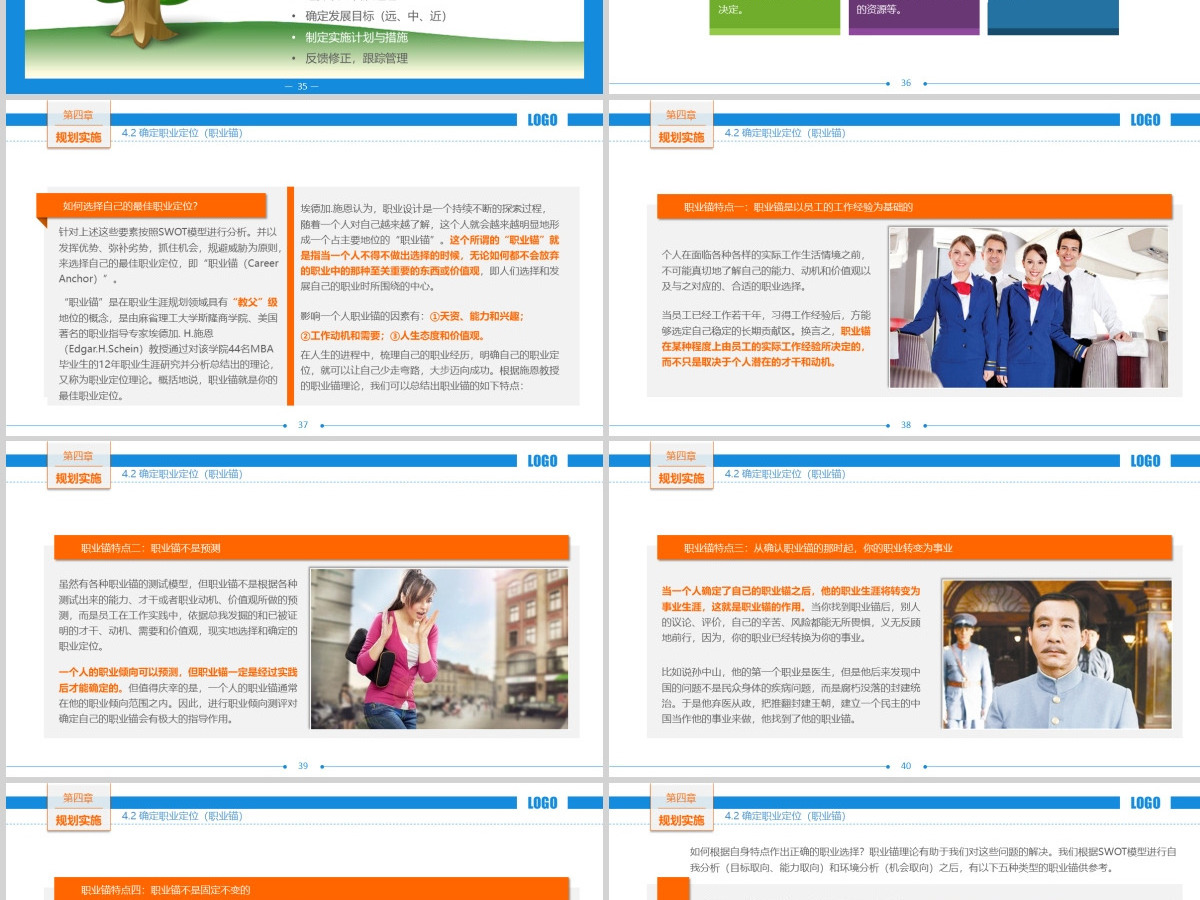Select the banner 职业锚特点一：职业锚是以员工的工作经验为基础的

[914, 207]
